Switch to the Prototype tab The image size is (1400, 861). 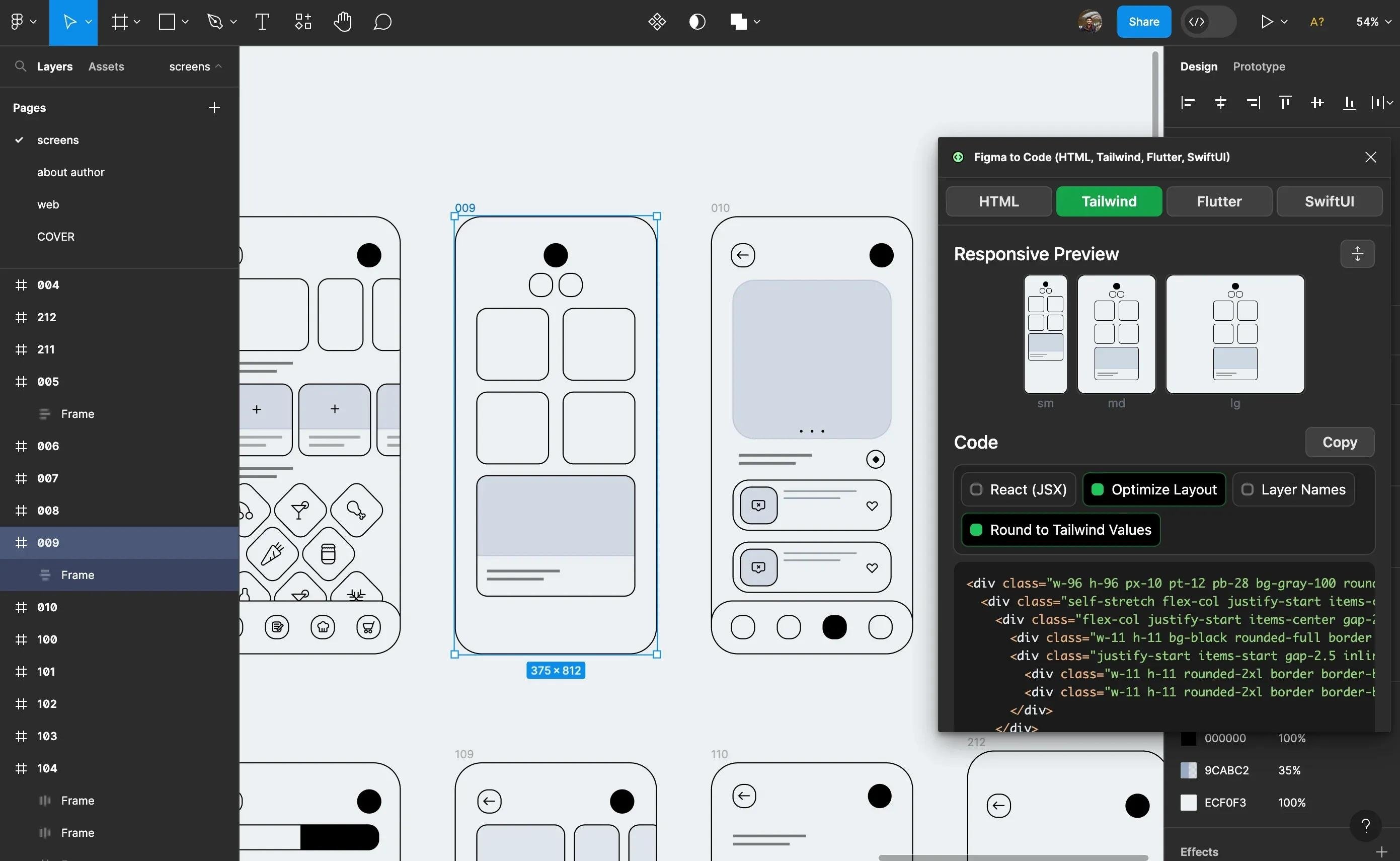click(x=1258, y=66)
